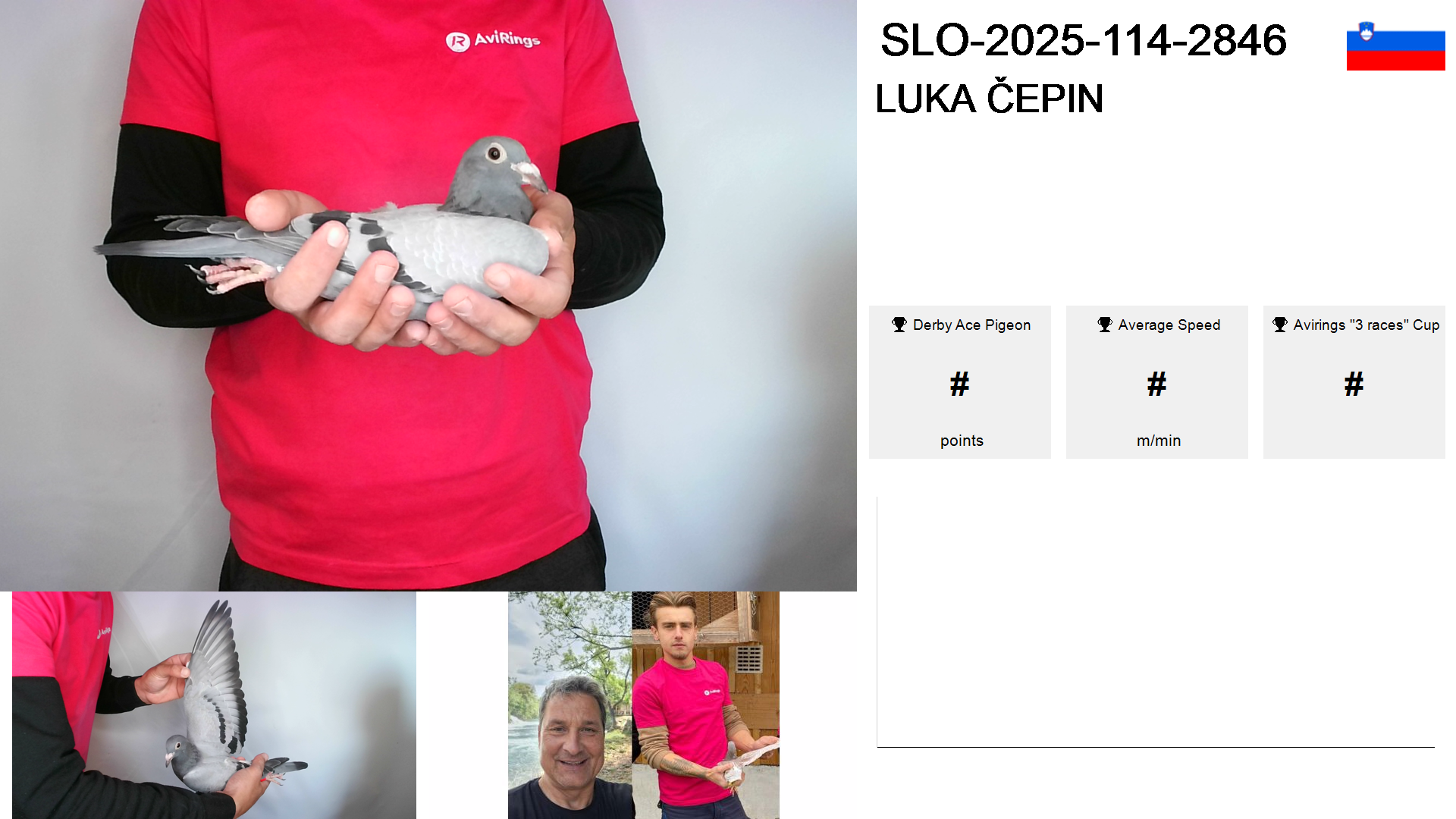The height and width of the screenshot is (819, 1456).
Task: Click the Slovenian flag icon
Action: tap(1395, 45)
